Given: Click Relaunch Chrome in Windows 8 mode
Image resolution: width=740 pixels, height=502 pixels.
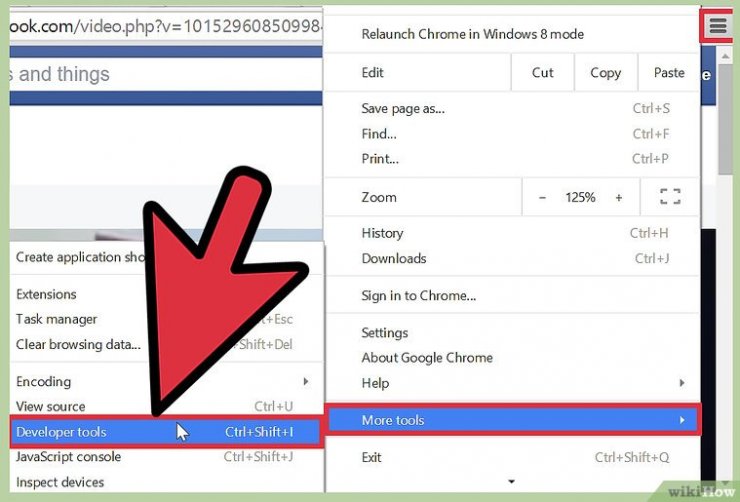Looking at the screenshot, I should [472, 34].
